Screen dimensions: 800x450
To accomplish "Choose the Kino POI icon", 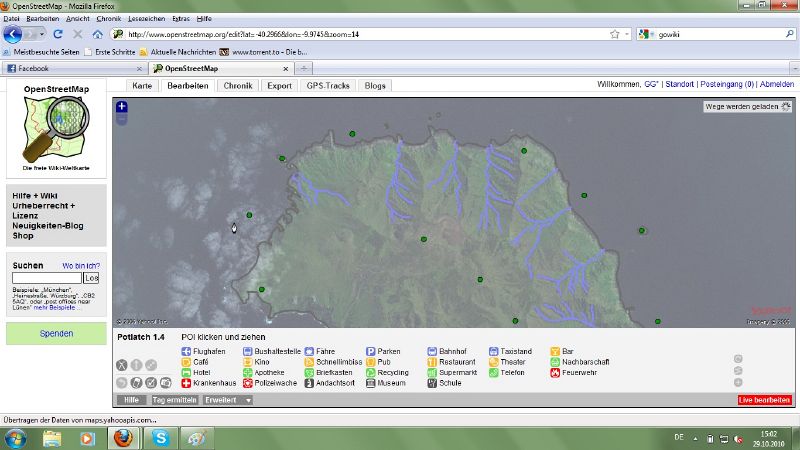I will tap(247, 362).
